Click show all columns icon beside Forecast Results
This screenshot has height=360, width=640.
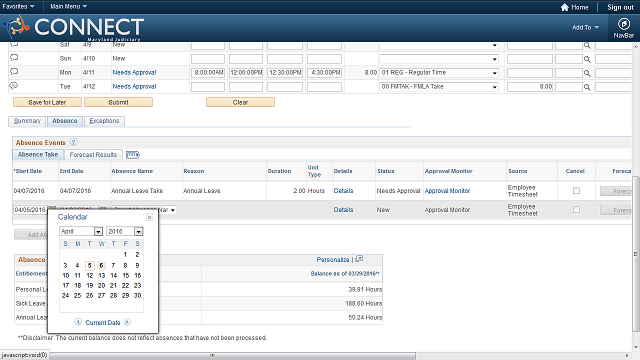tap(133, 155)
